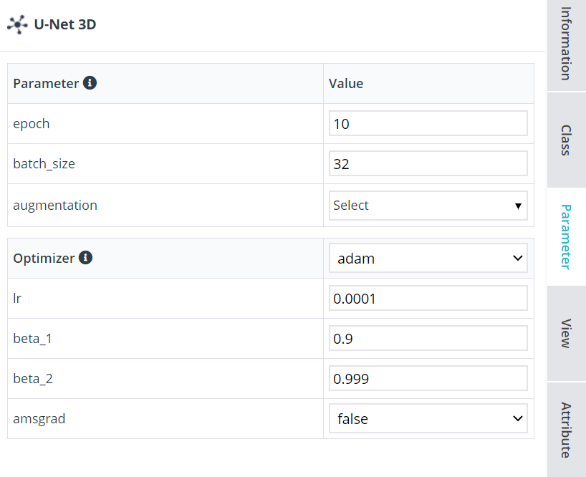Click the amsgrad dropdown chevron
This screenshot has height=477, width=586.
[x=518, y=418]
